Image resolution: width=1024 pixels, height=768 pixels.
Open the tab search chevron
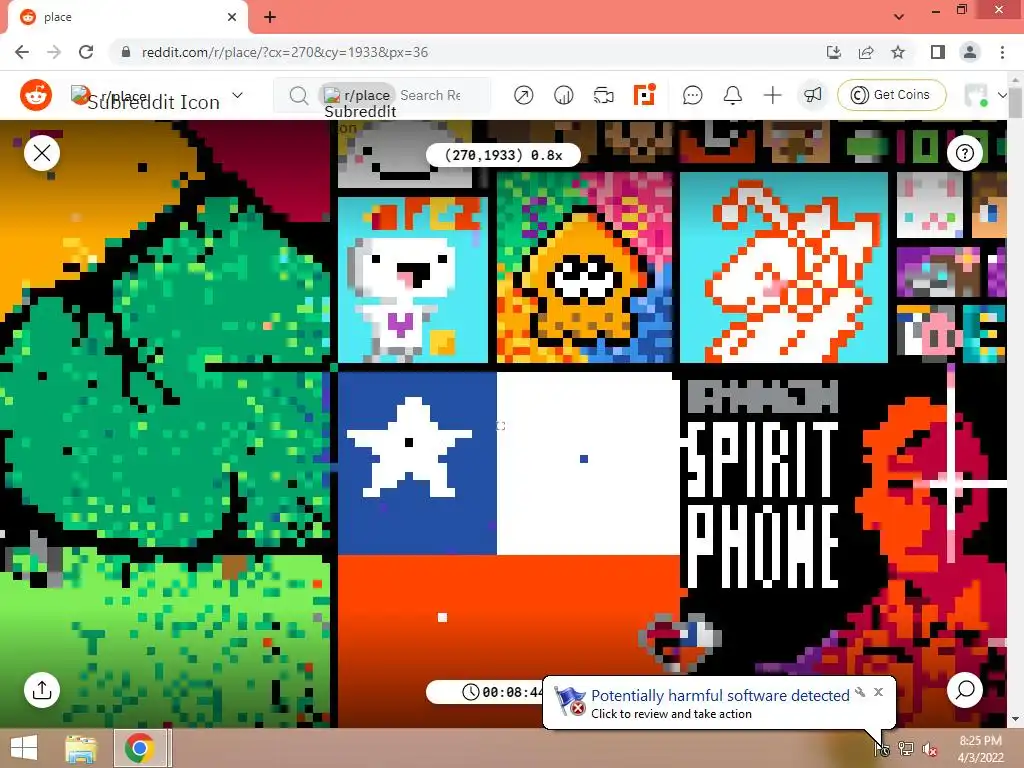(899, 17)
